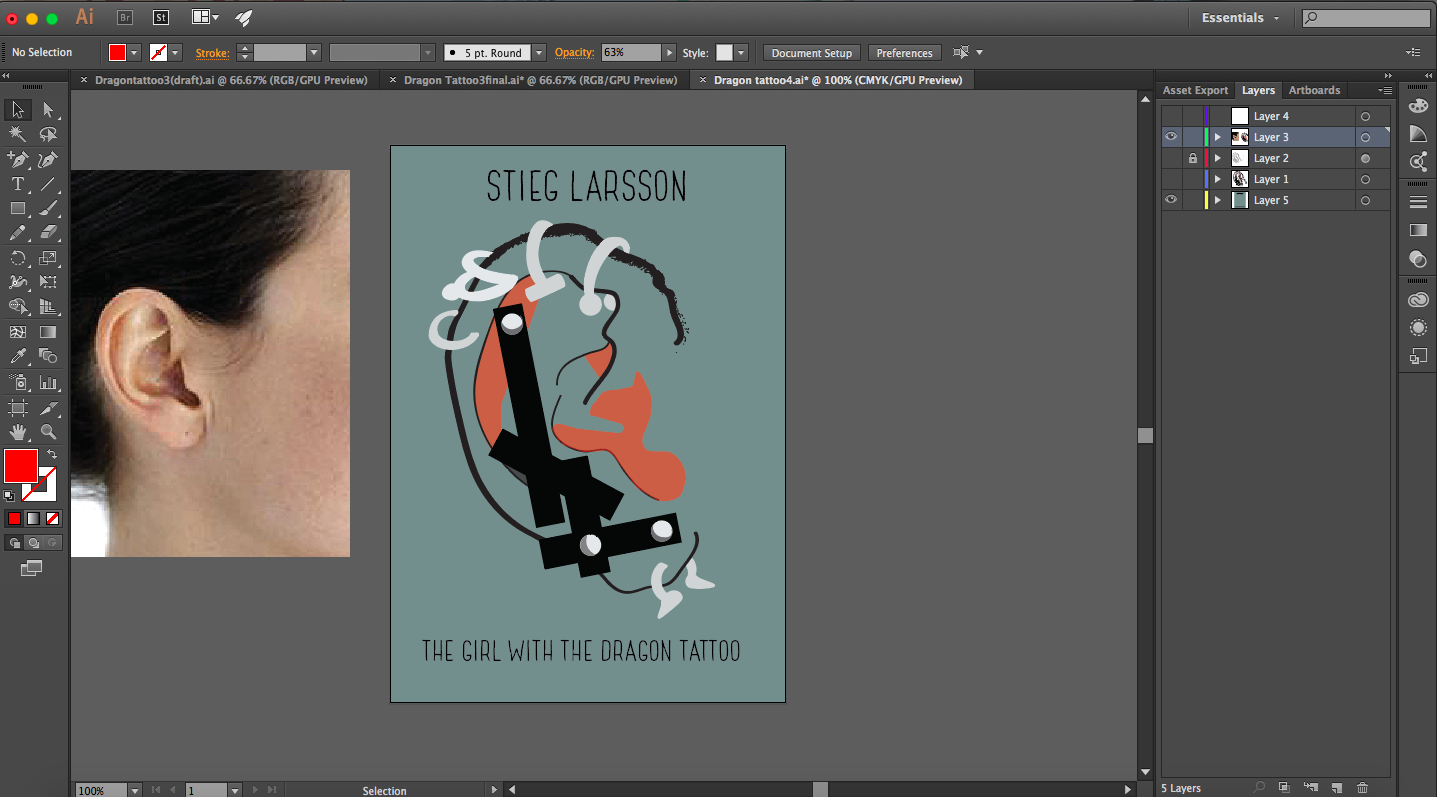Pick the Blend tool

point(48,356)
